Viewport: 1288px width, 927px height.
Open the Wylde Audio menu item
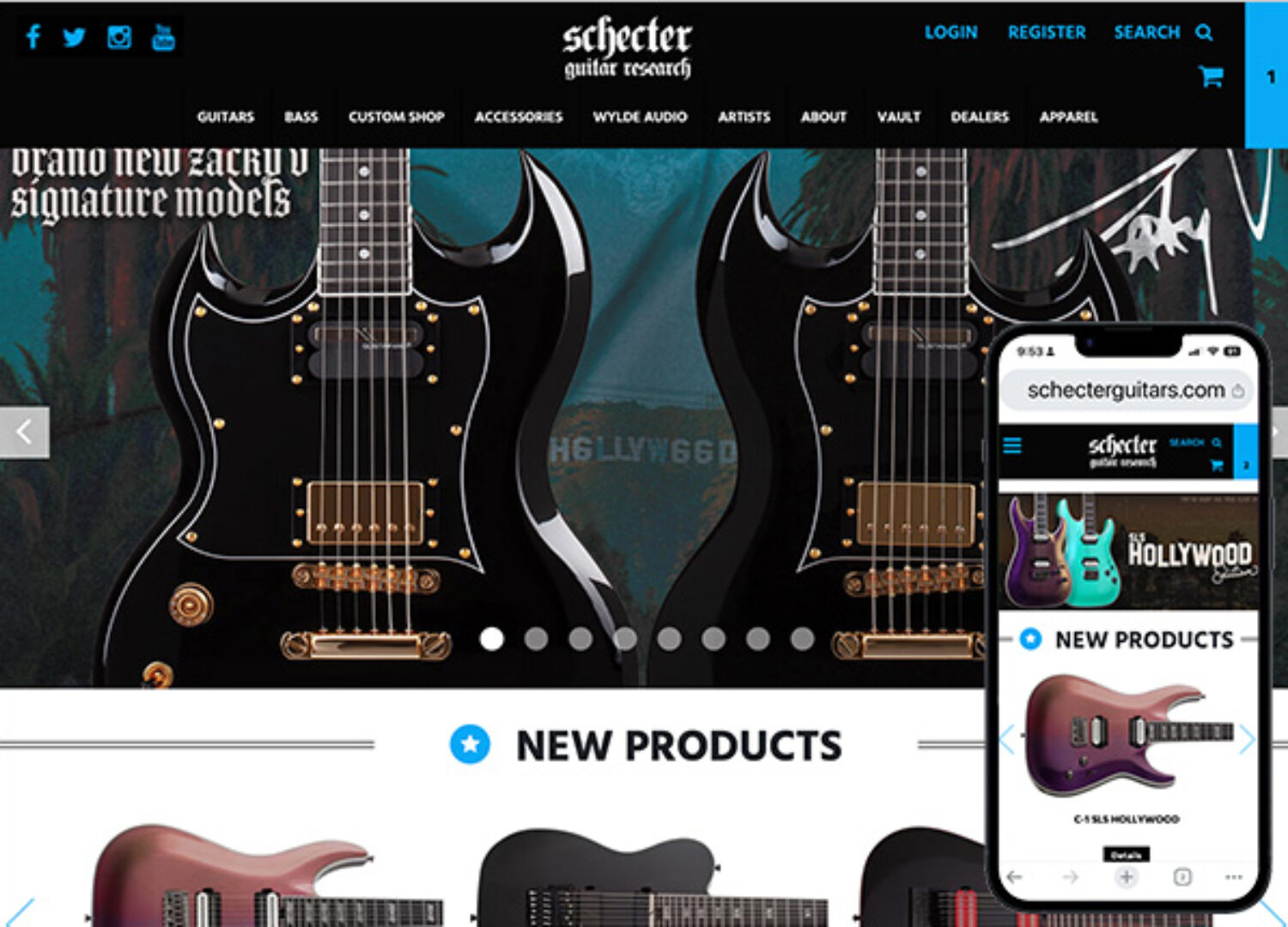click(x=640, y=117)
